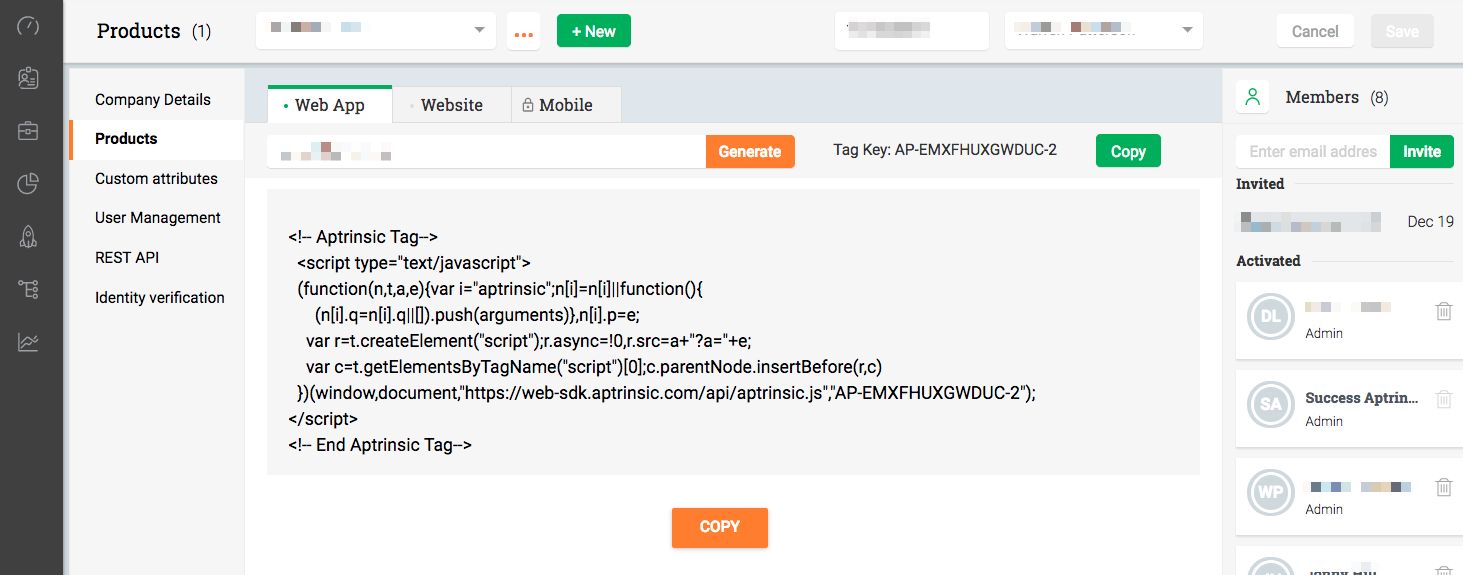Delete the DL admin member via trash icon

(x=1444, y=311)
